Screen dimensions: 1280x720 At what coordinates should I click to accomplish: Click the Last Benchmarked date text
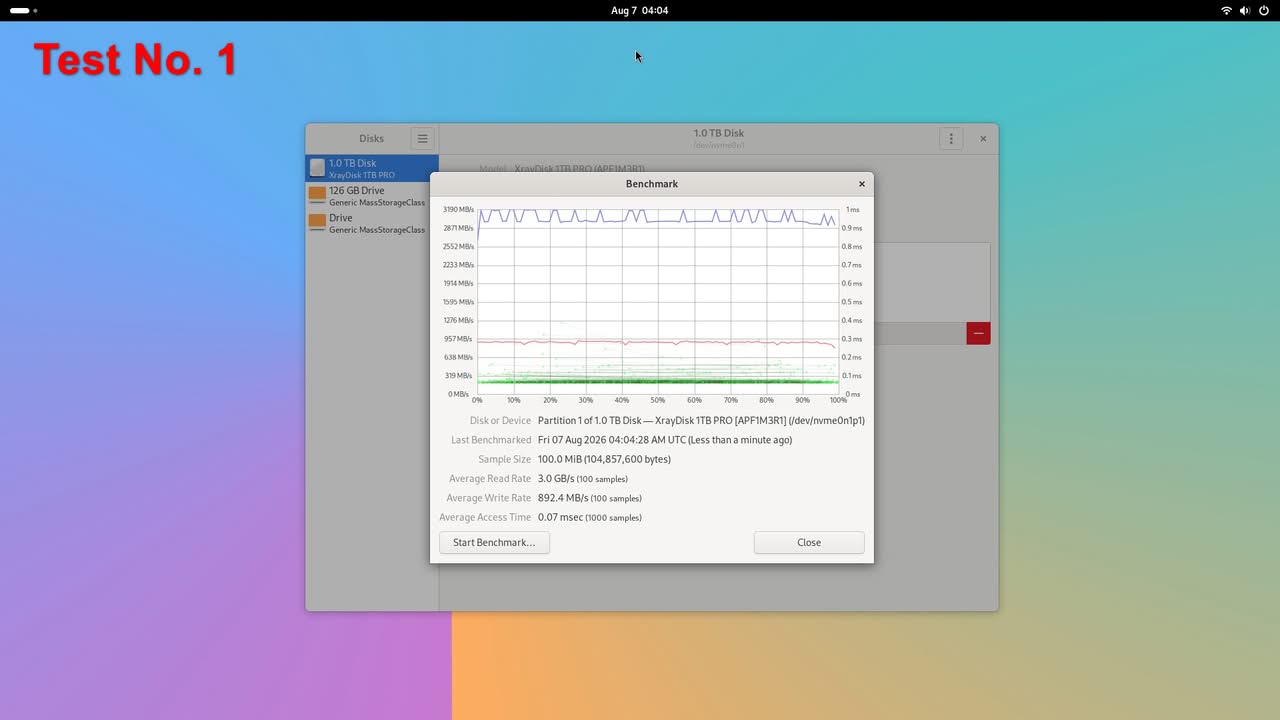click(x=665, y=440)
